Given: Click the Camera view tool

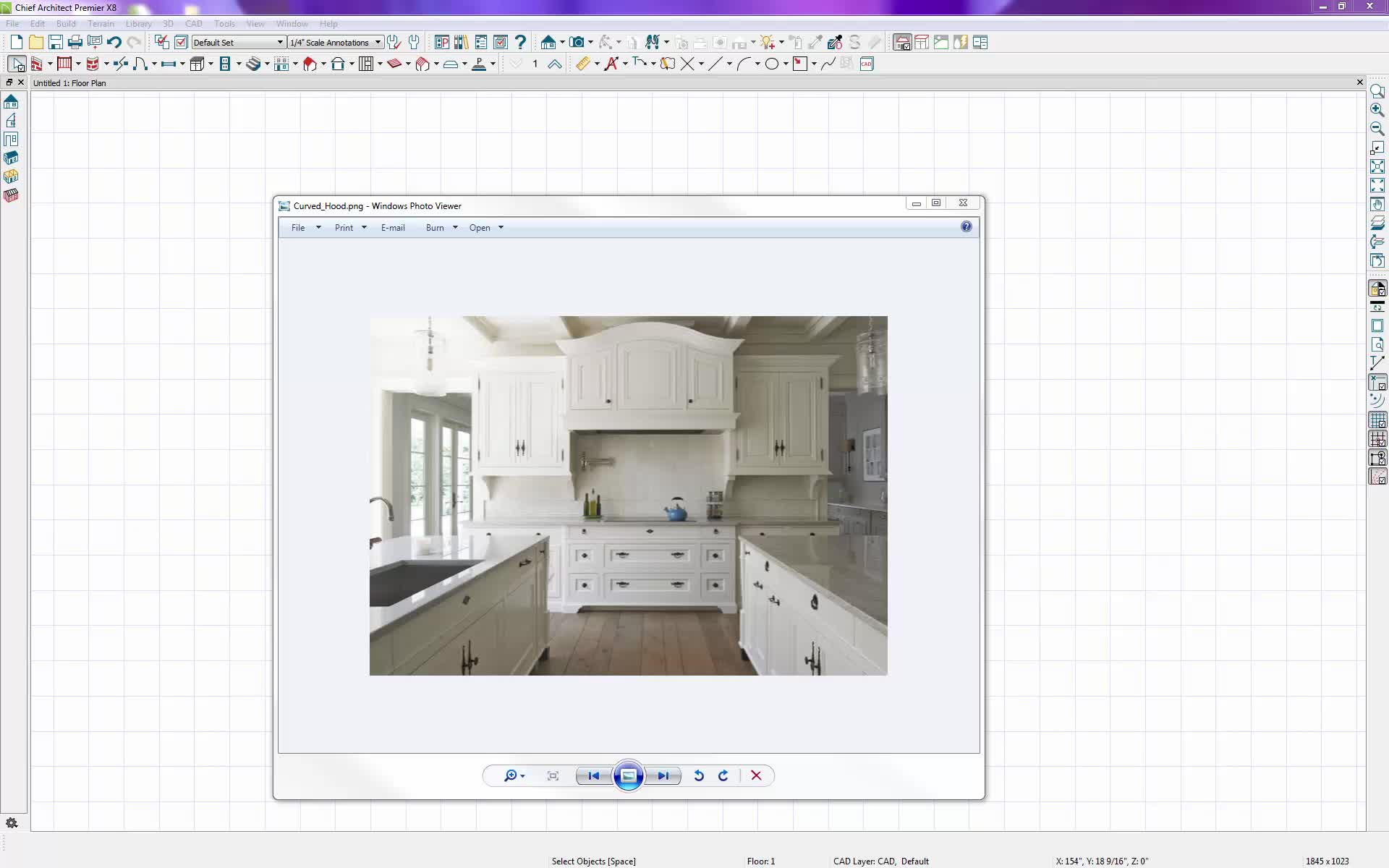Looking at the screenshot, I should (x=577, y=42).
